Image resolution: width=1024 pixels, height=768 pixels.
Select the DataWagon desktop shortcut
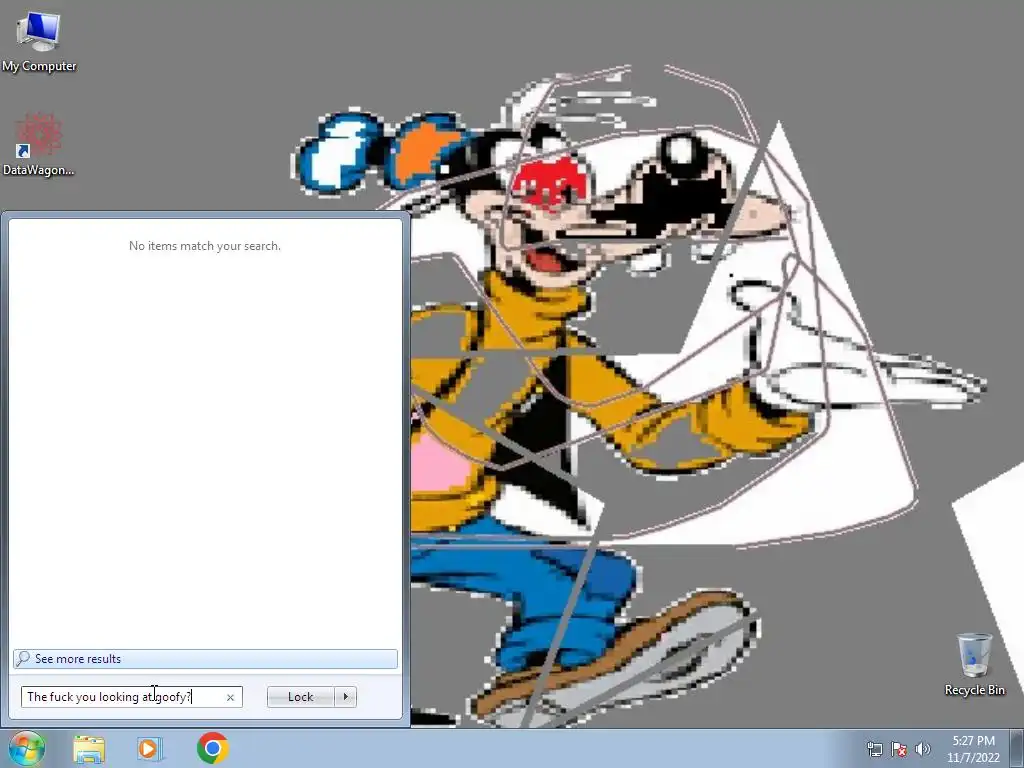(39, 144)
